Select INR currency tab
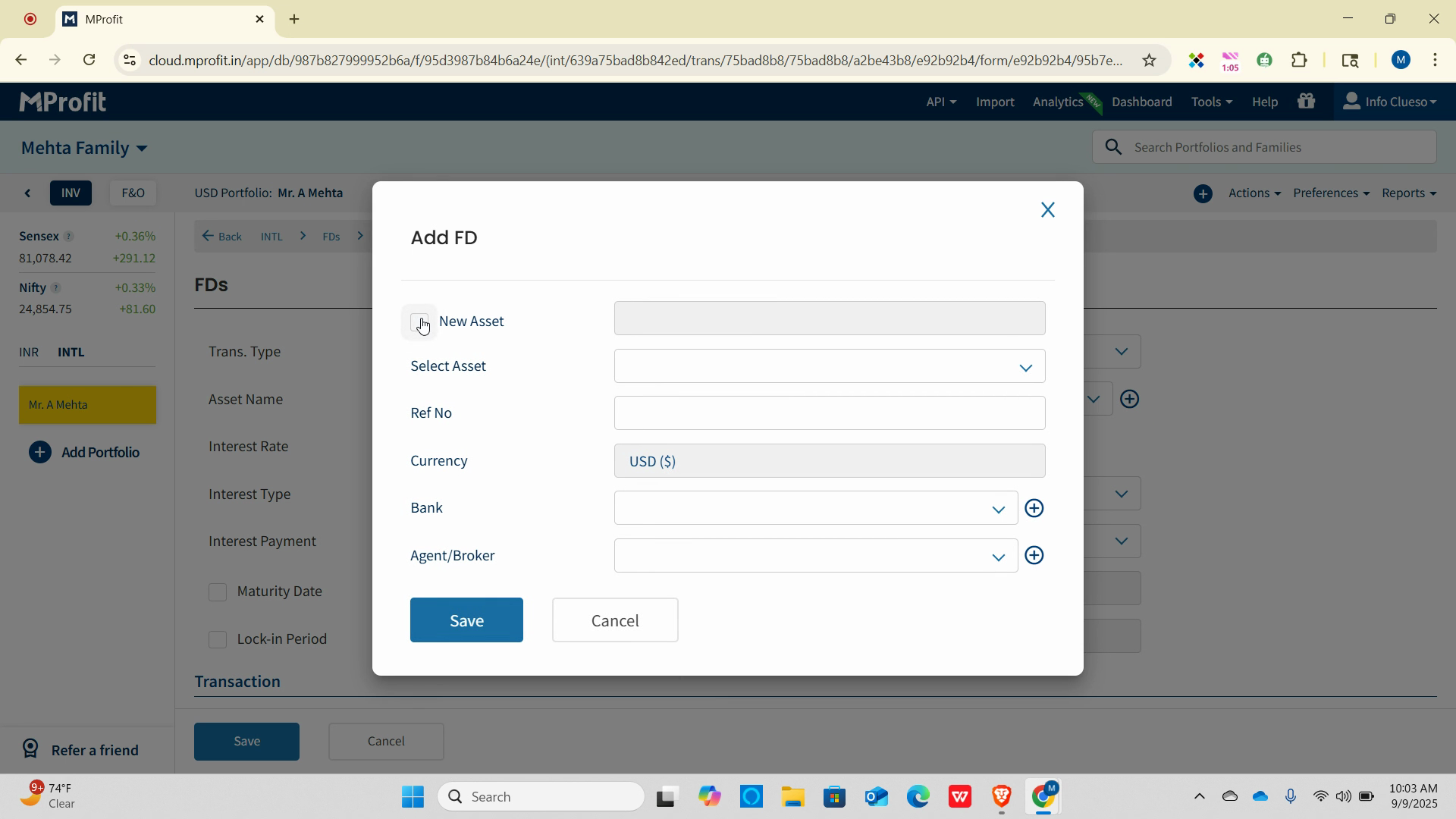The height and width of the screenshot is (819, 1456). (29, 353)
